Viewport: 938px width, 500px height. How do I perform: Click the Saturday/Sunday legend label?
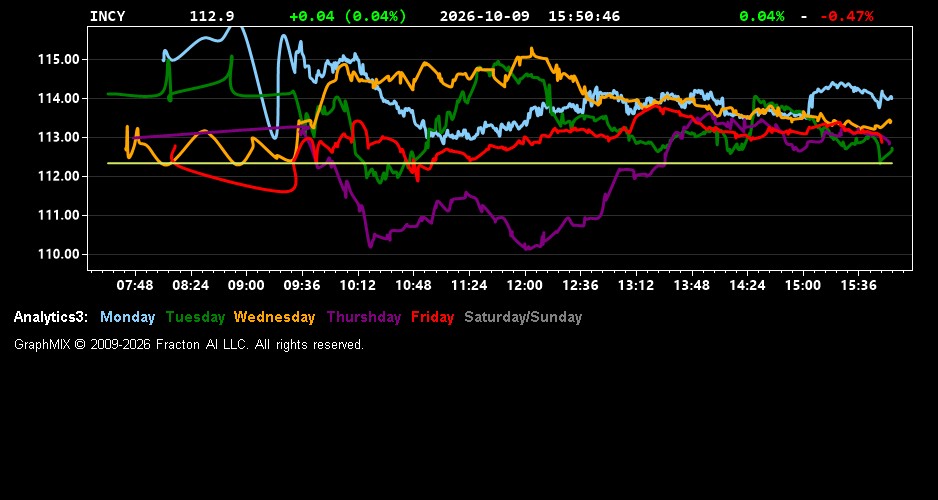click(523, 317)
